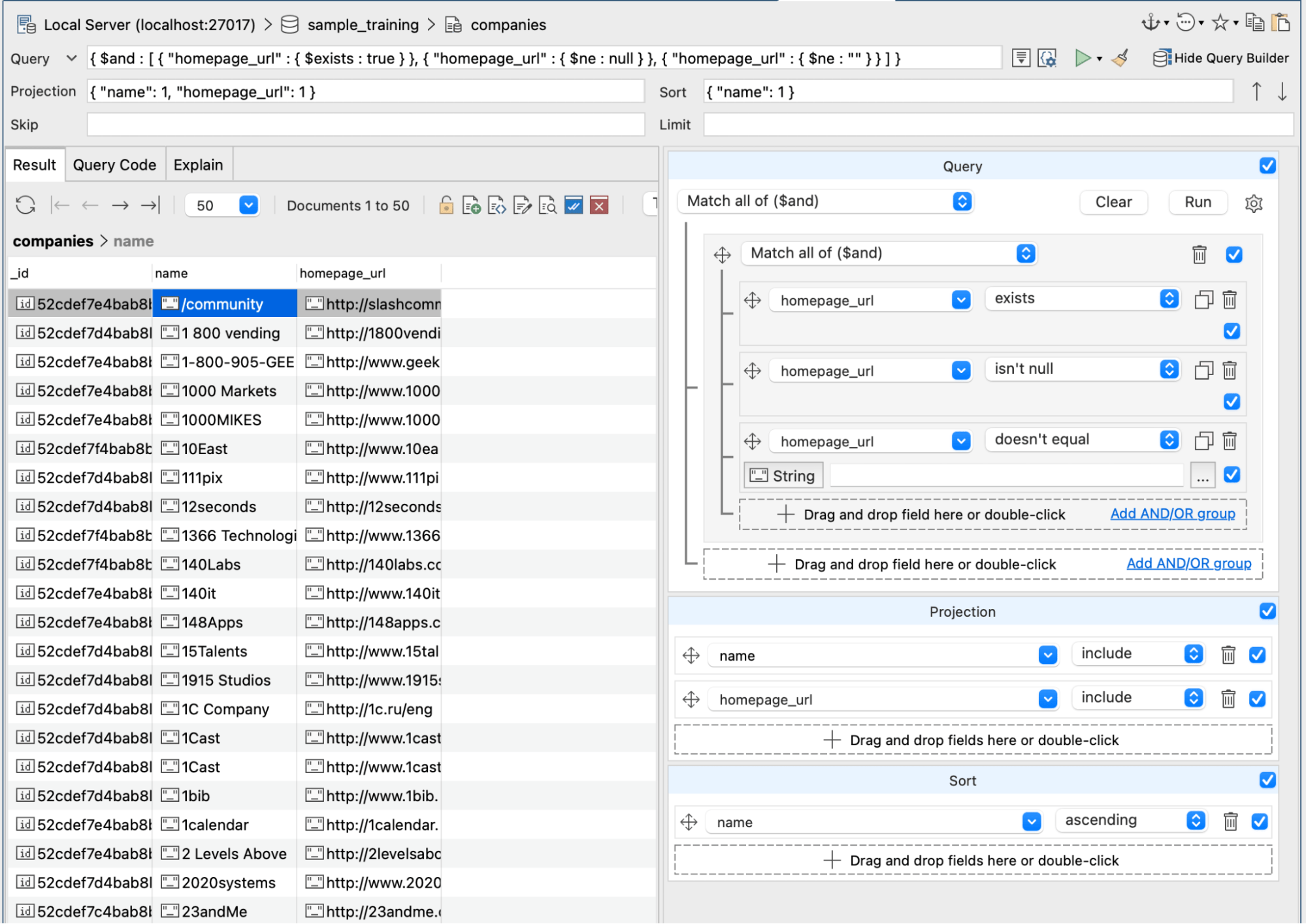Click the Clear button in query builder
Screen dimensions: 1306x924
(1113, 202)
